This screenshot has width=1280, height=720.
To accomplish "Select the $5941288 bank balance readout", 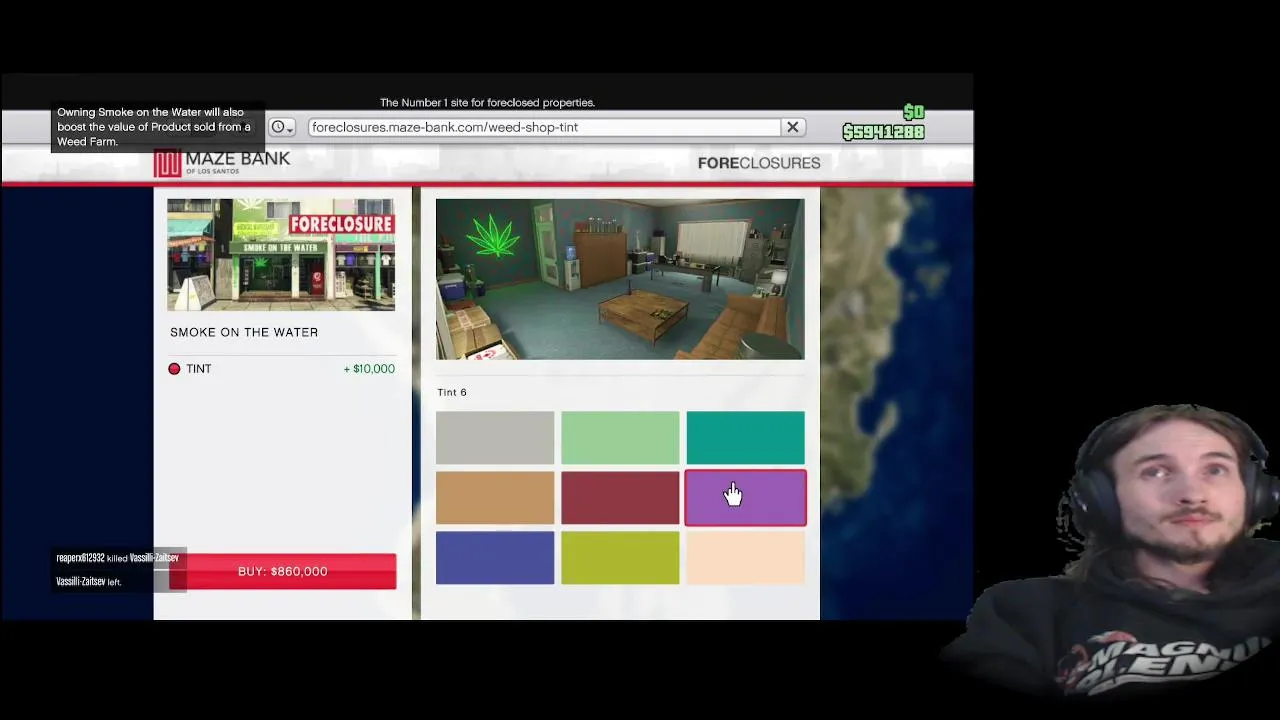I will [x=883, y=132].
